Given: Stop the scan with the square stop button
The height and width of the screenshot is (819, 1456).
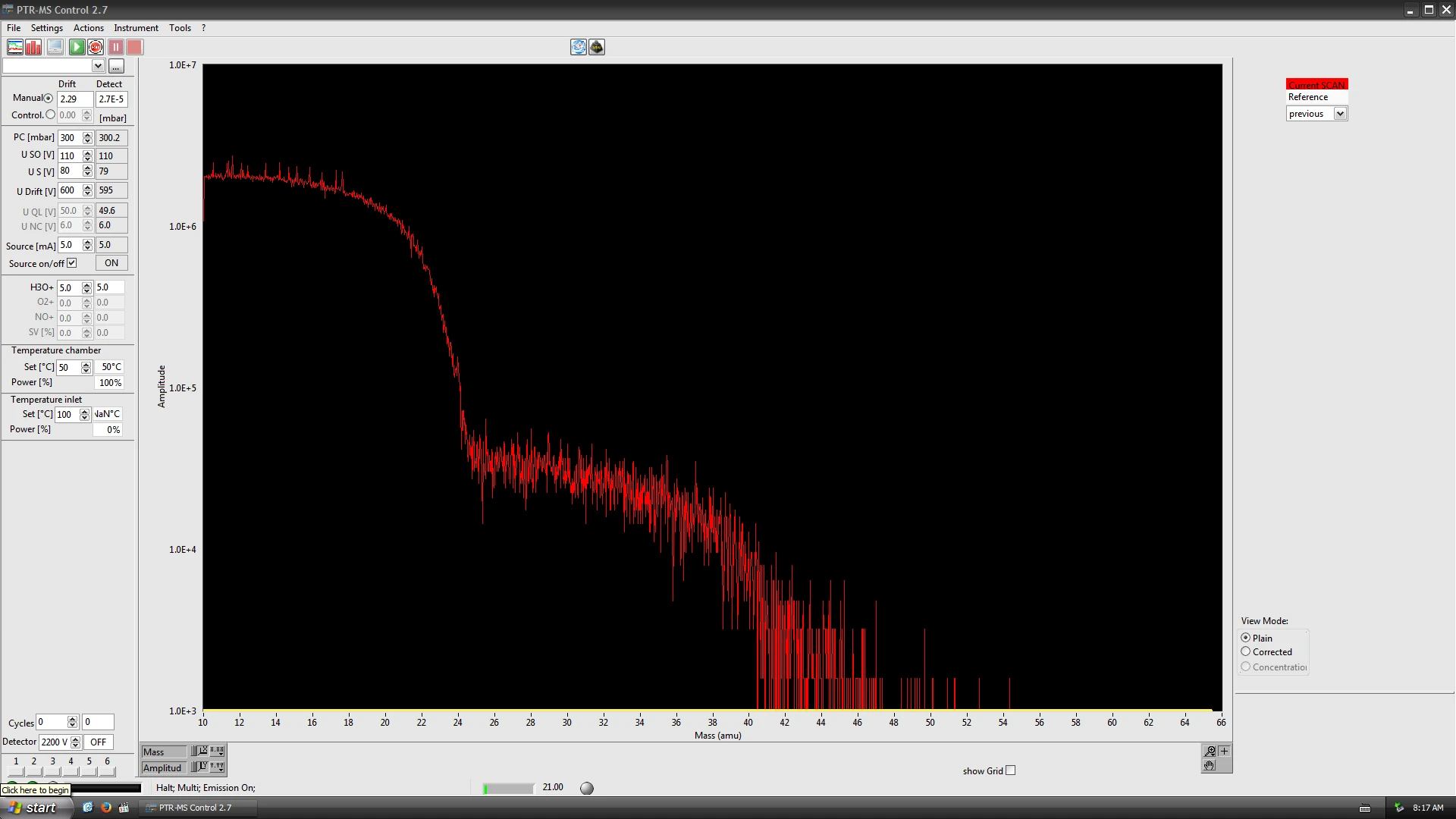Looking at the screenshot, I should click(x=135, y=47).
